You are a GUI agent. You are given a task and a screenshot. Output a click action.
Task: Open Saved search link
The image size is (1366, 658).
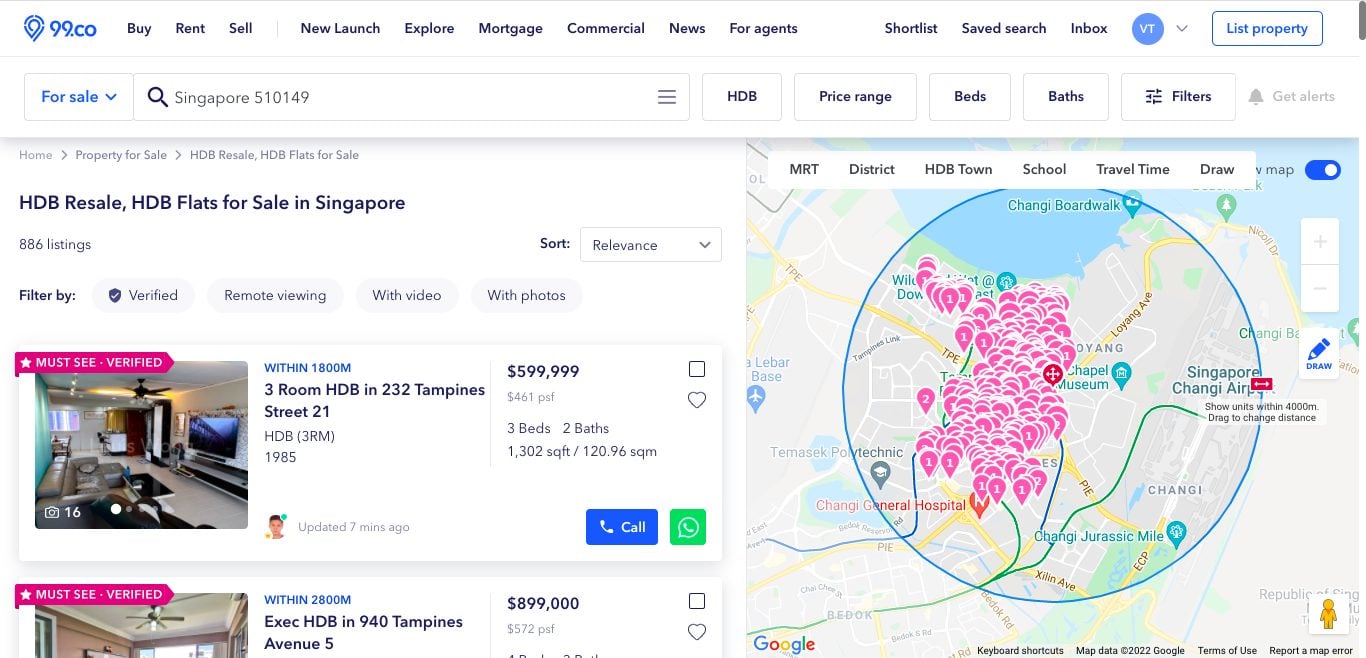click(x=1004, y=28)
